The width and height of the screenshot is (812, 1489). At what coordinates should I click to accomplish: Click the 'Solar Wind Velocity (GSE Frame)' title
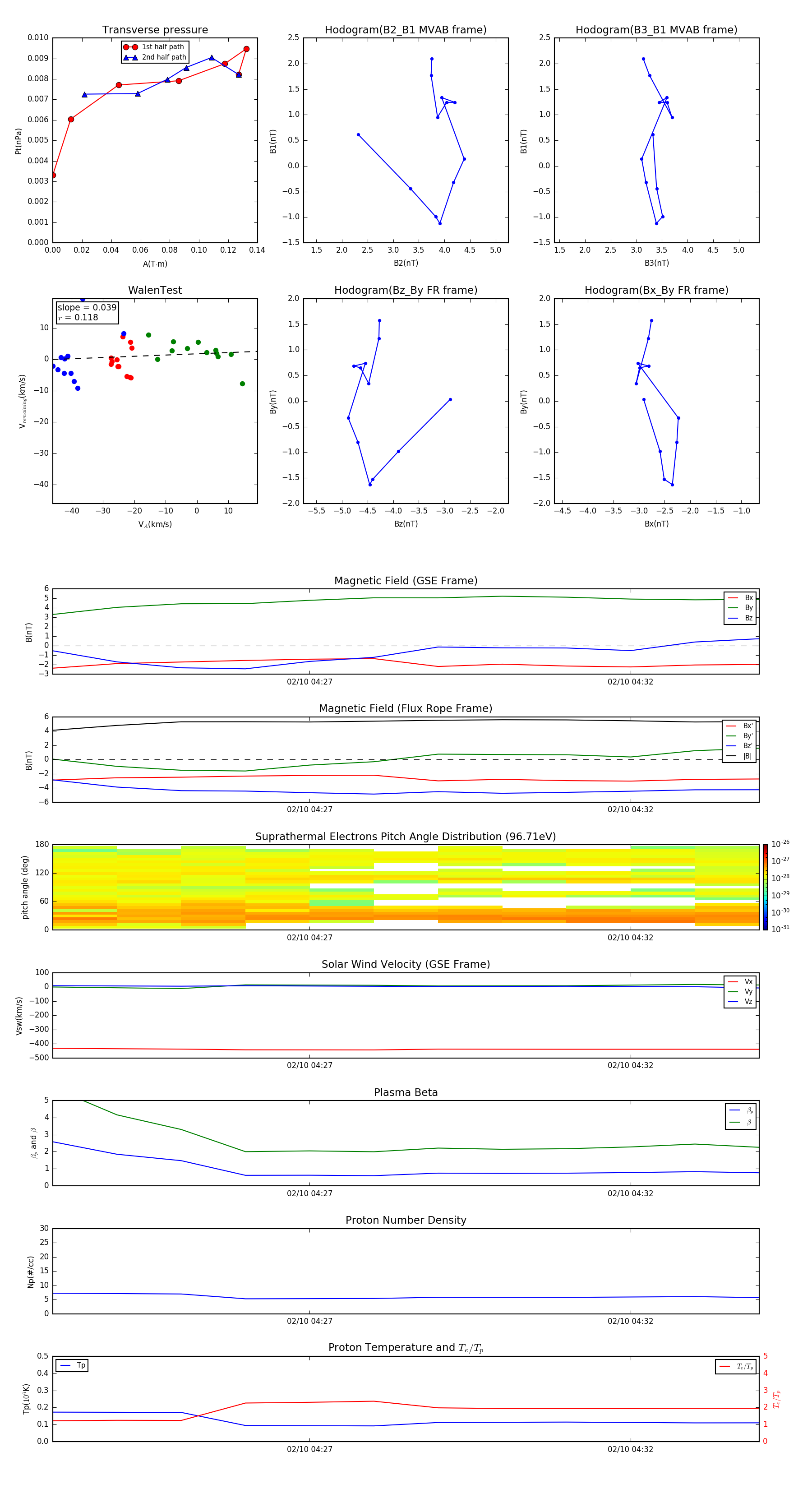point(406,965)
